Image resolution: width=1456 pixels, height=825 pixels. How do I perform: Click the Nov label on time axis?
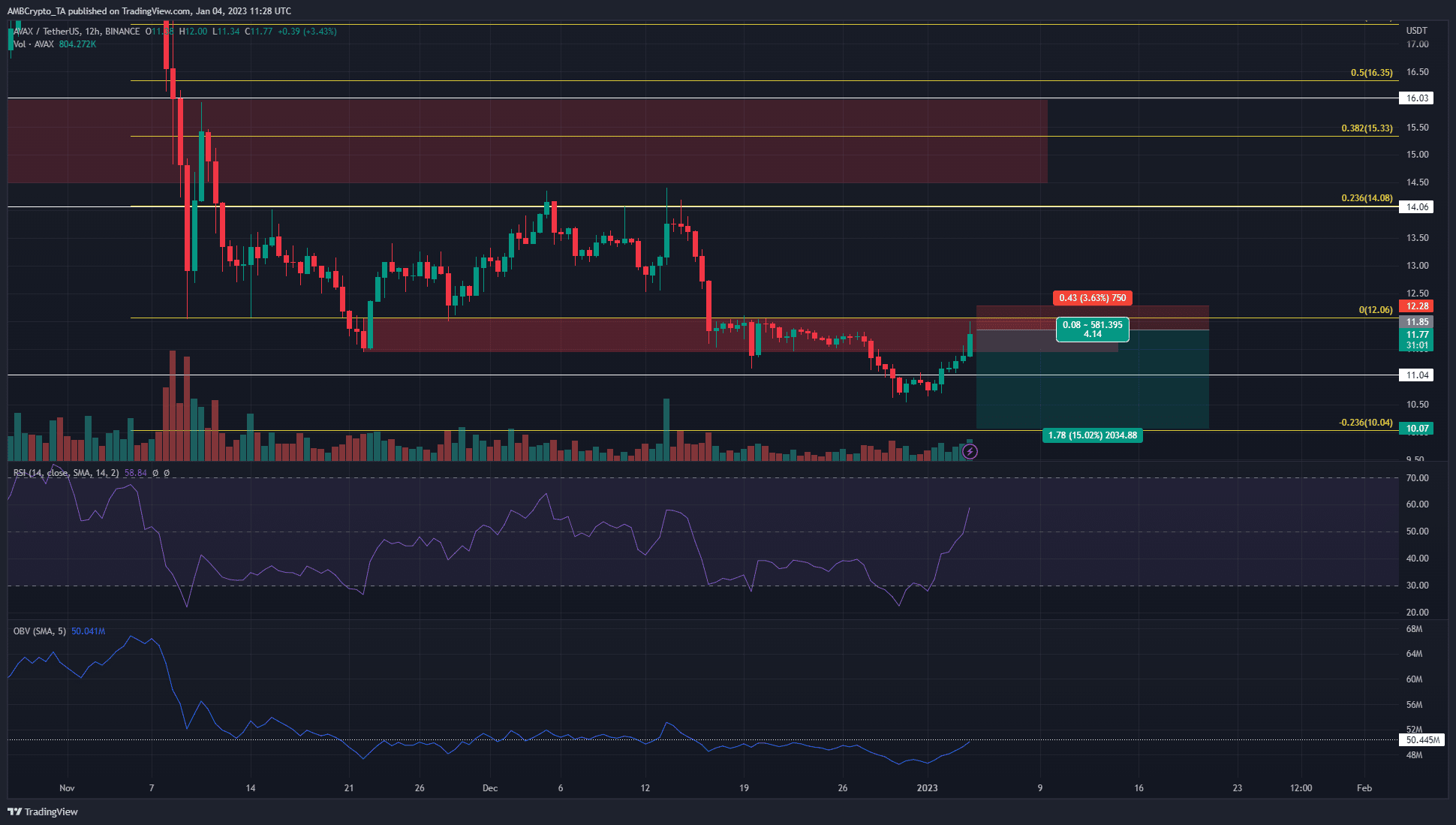(67, 788)
